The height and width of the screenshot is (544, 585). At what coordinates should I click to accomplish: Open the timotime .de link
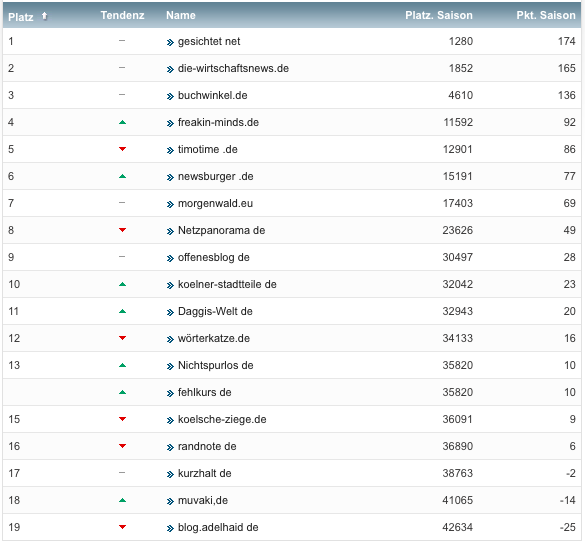point(208,149)
